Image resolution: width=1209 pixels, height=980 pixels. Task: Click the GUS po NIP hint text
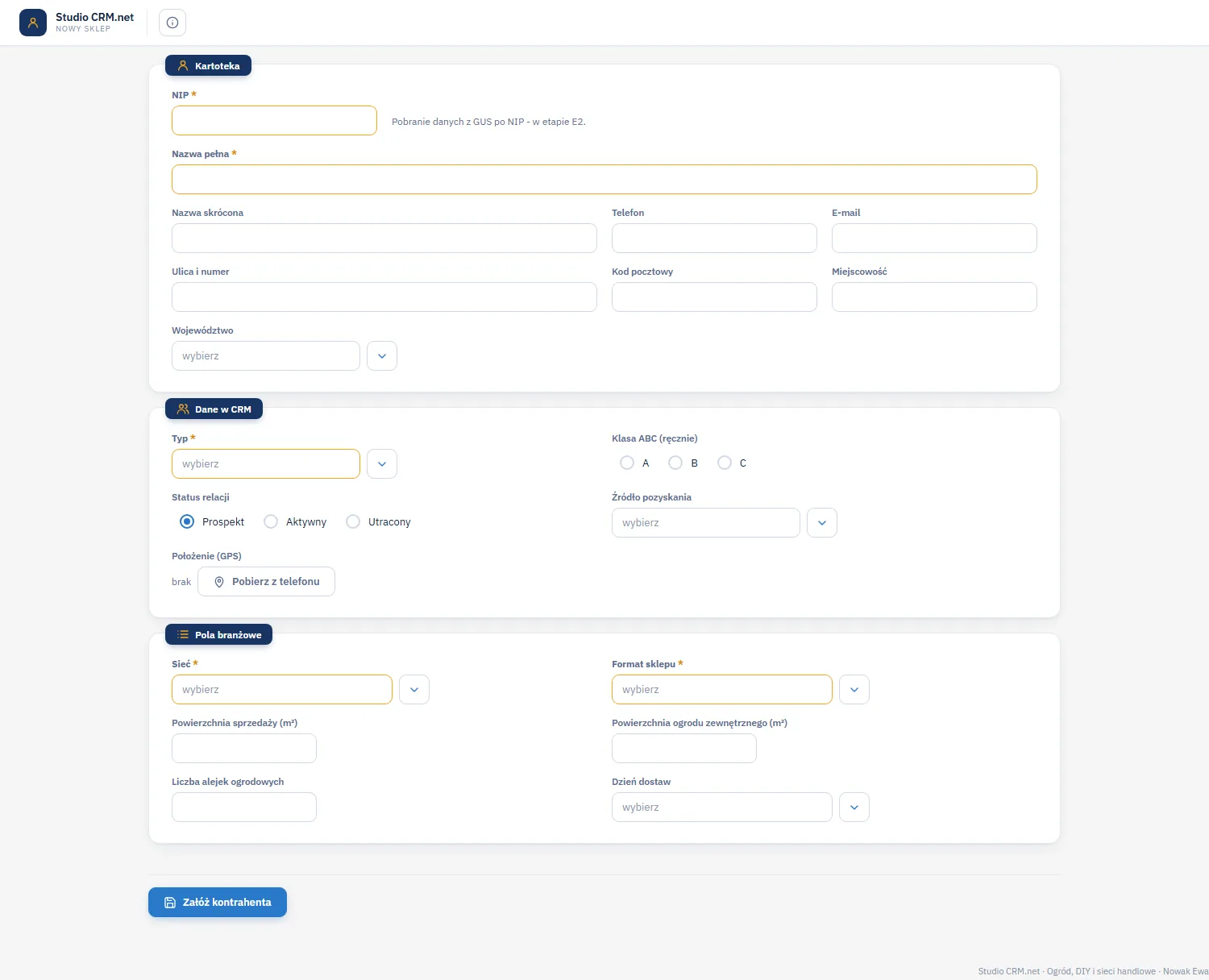click(x=488, y=122)
